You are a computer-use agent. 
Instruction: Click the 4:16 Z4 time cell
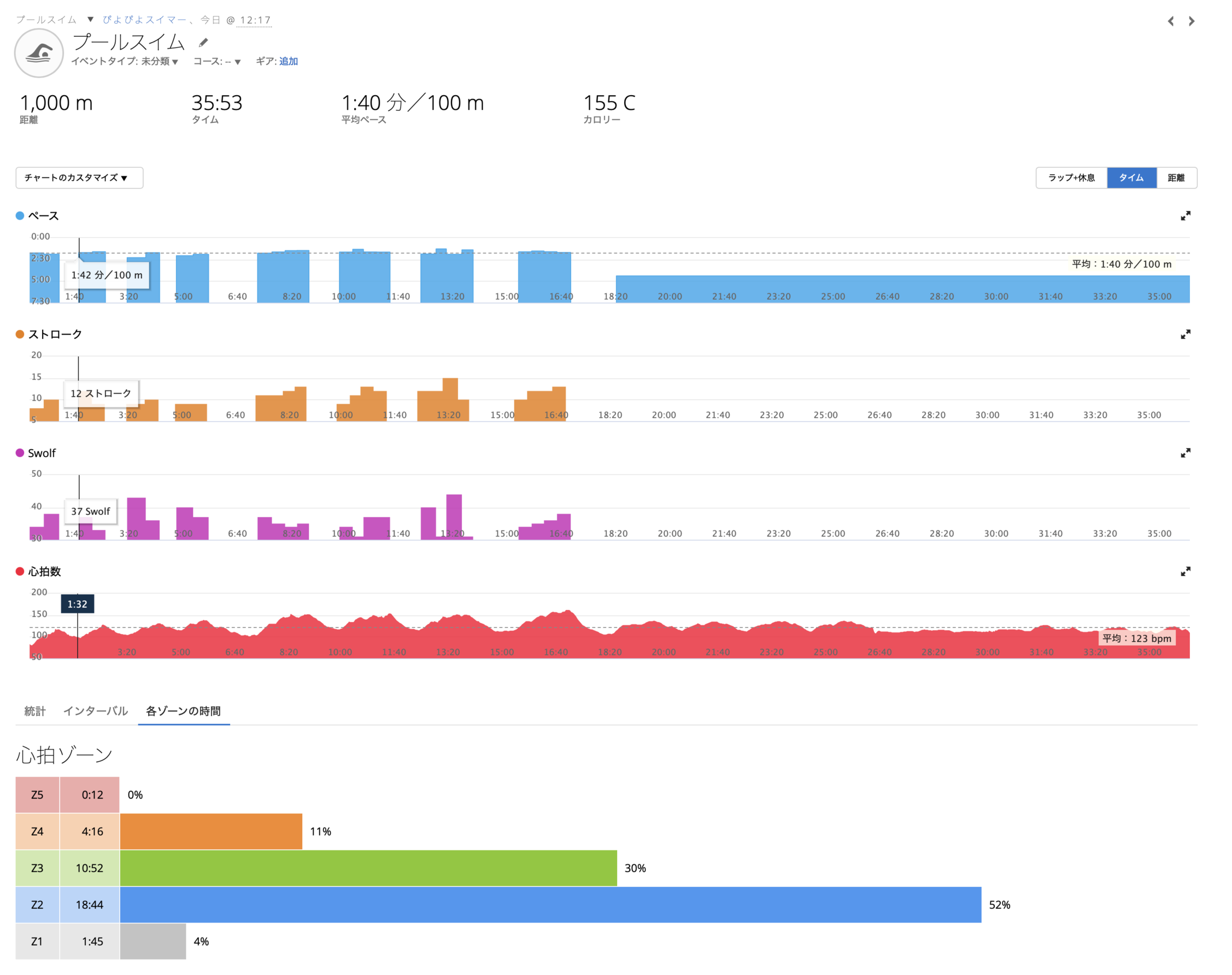[89, 831]
